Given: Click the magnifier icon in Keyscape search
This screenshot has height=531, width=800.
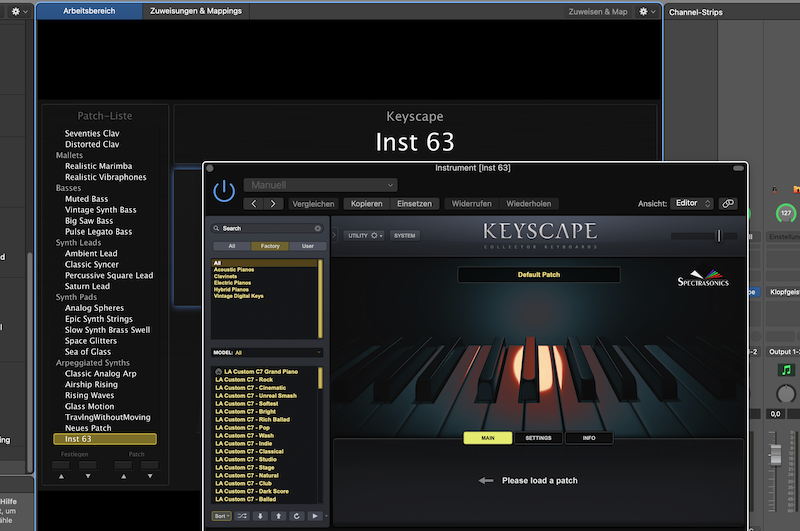Looking at the screenshot, I should 216,229.
